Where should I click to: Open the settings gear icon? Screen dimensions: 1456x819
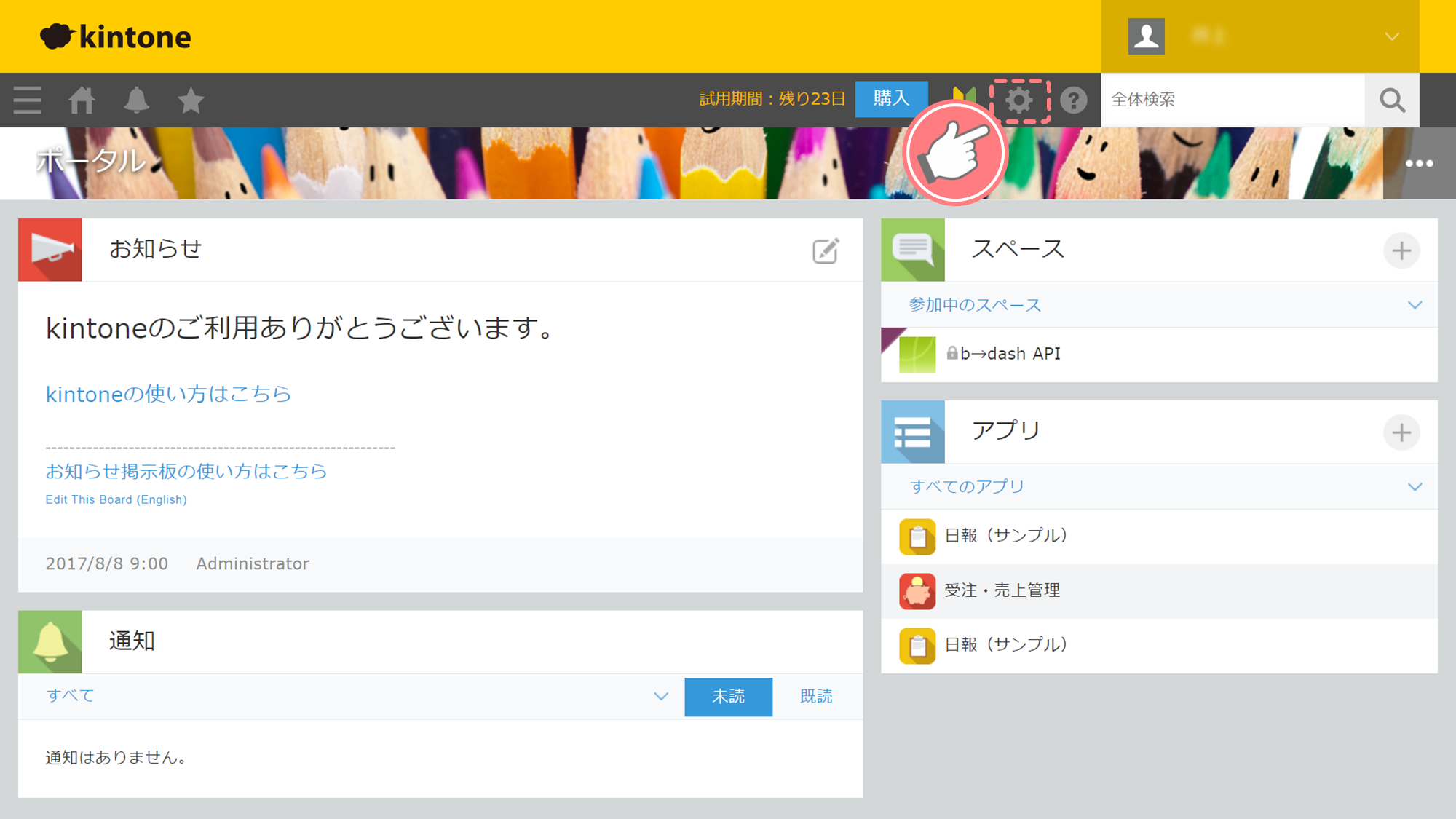(x=1019, y=100)
